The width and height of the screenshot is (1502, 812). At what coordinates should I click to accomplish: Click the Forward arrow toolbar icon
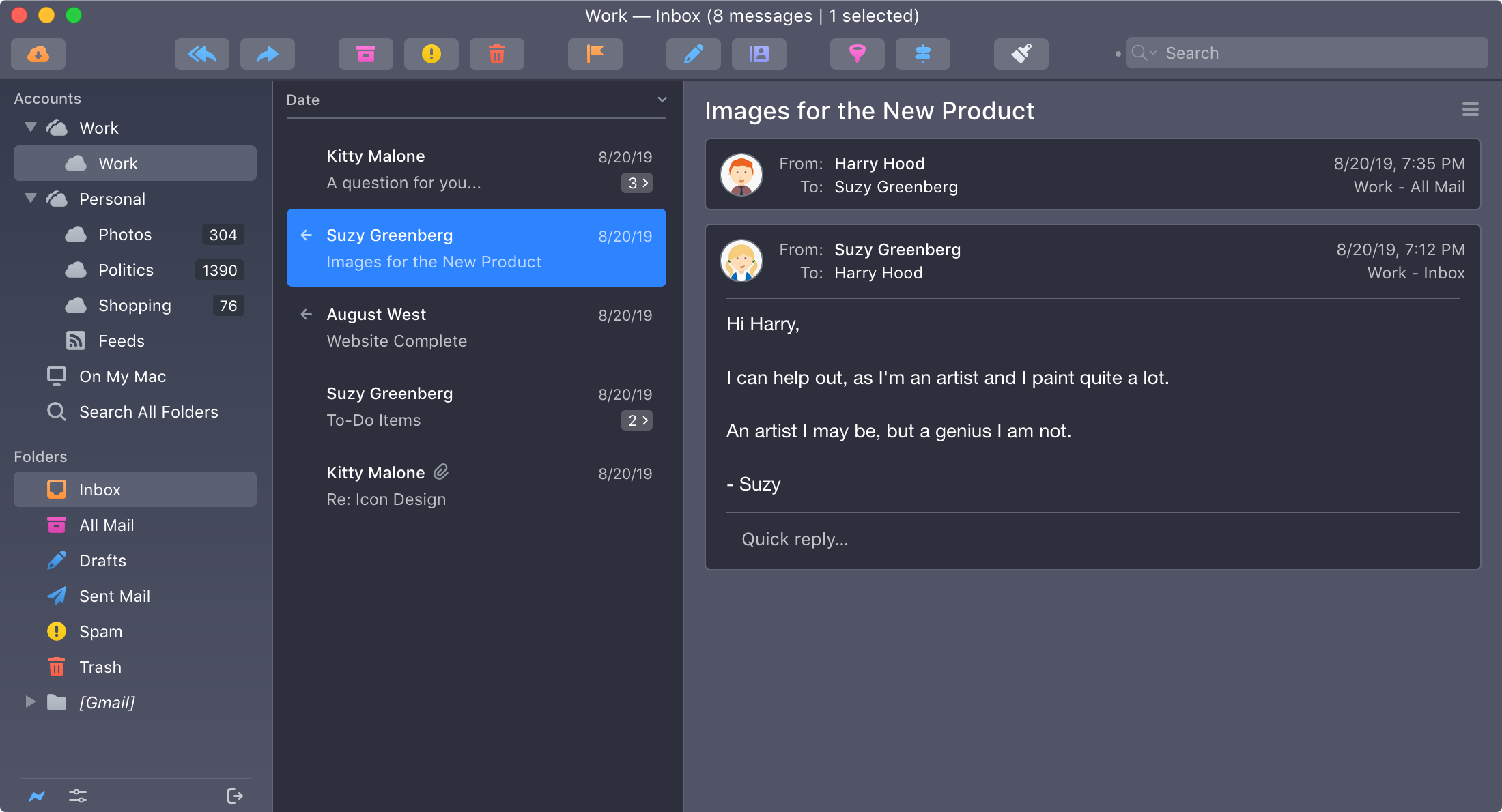coord(267,54)
